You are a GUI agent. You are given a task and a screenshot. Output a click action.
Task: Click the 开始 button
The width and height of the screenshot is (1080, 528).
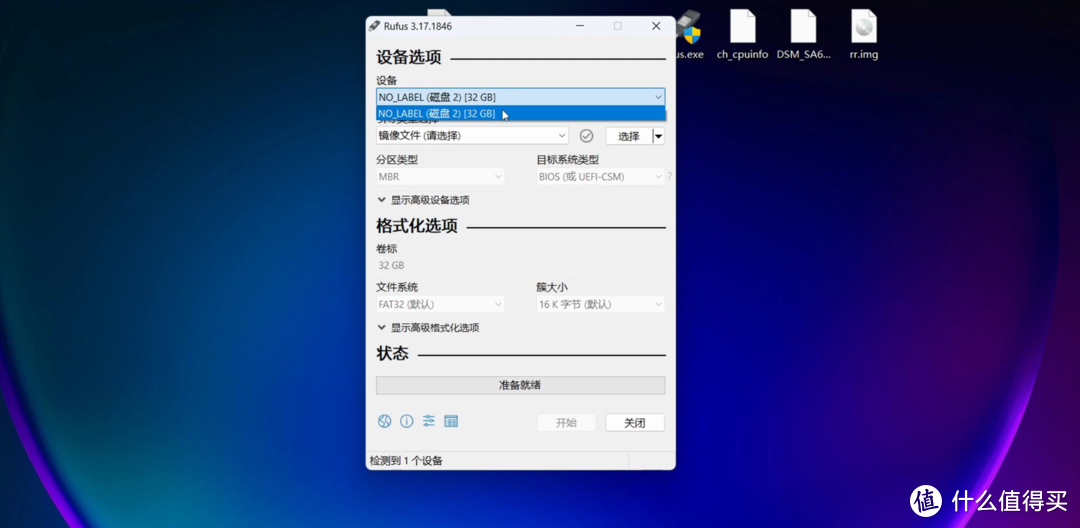click(566, 423)
